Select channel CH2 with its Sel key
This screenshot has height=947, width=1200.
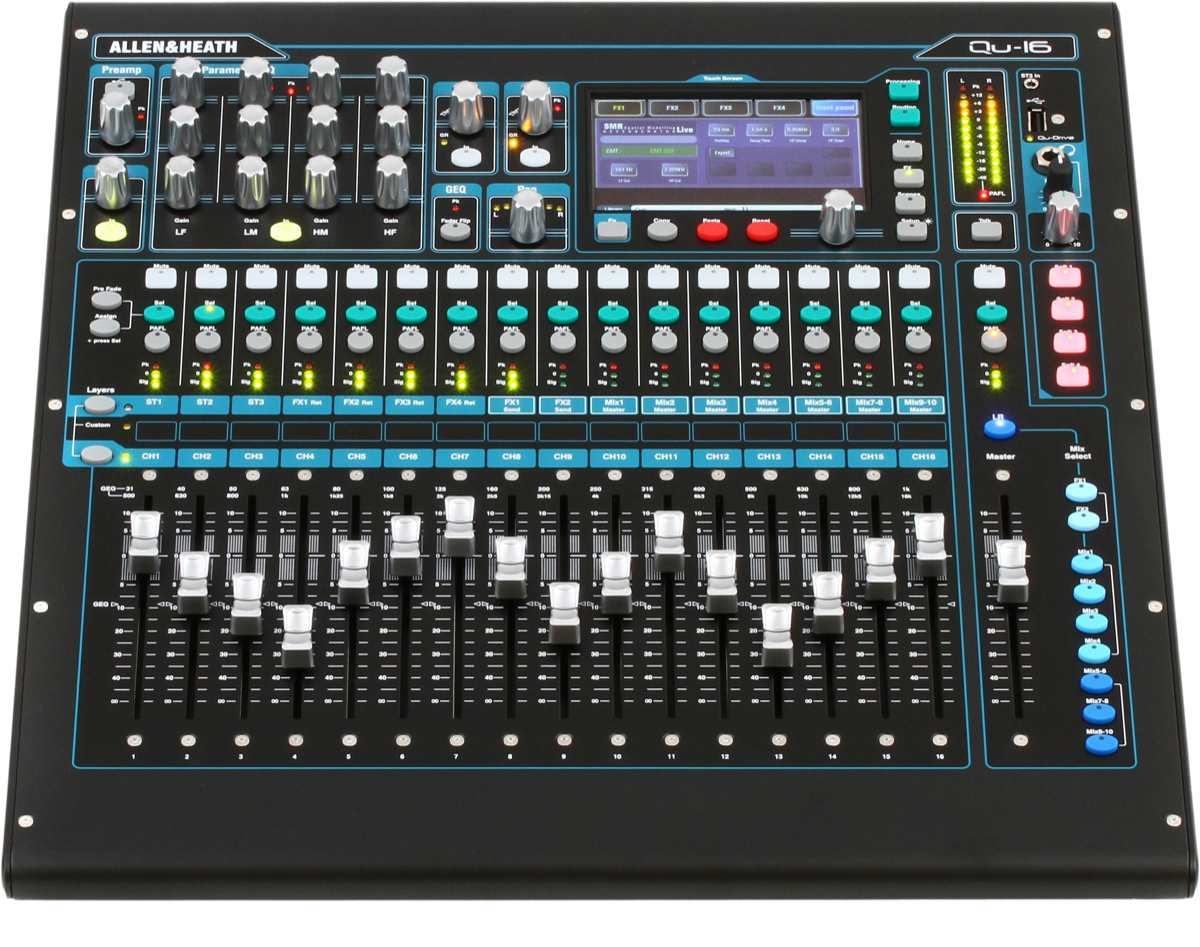207,313
